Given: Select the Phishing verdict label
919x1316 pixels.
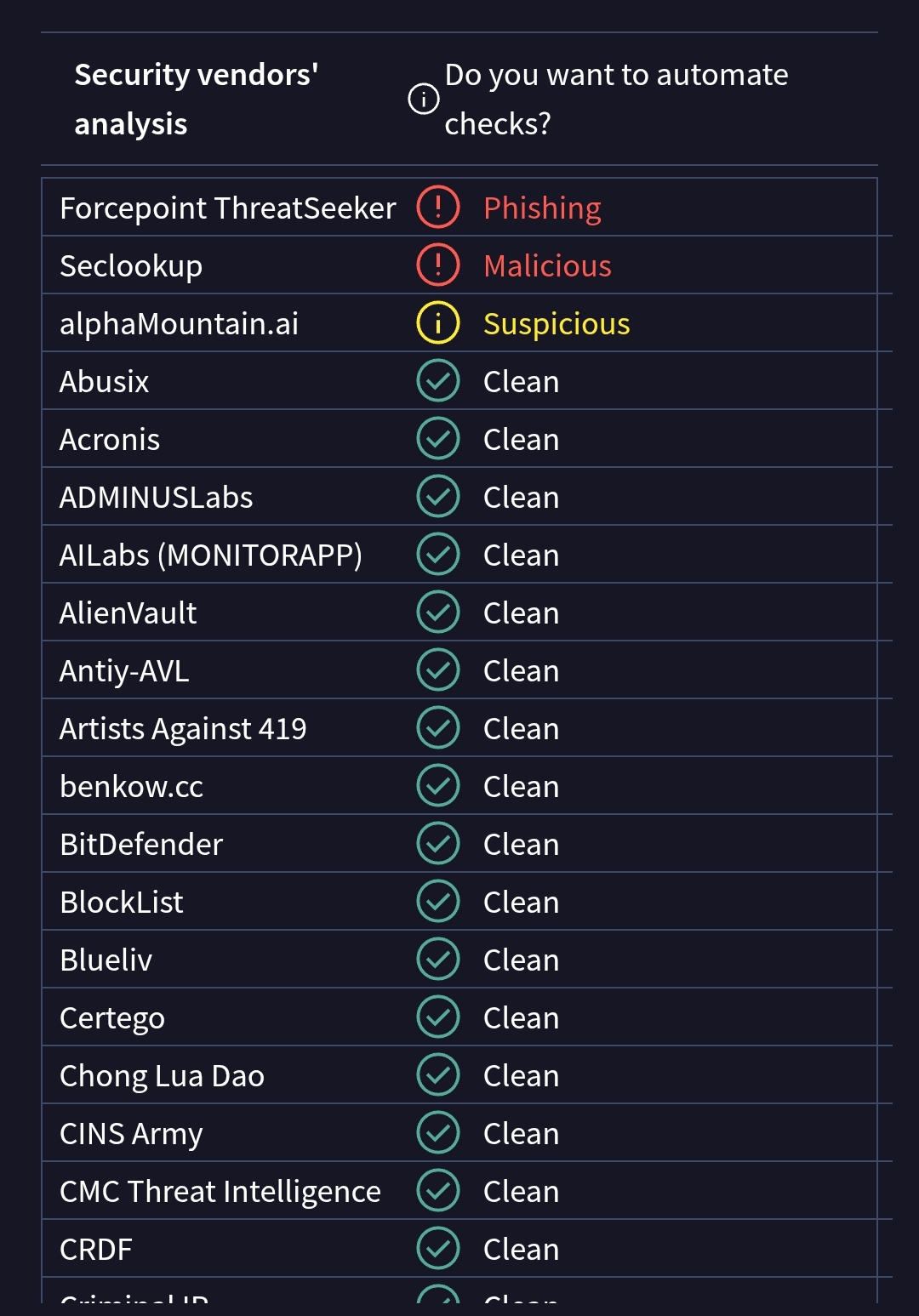Looking at the screenshot, I should point(542,208).
